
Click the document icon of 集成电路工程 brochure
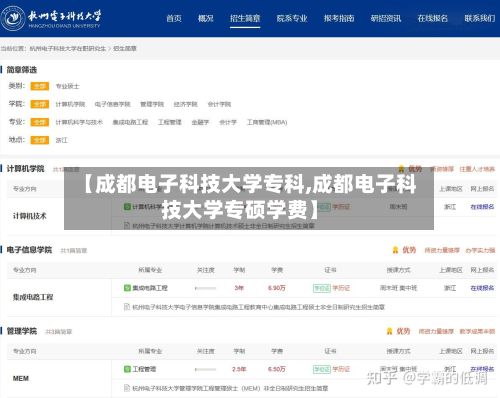127,307
